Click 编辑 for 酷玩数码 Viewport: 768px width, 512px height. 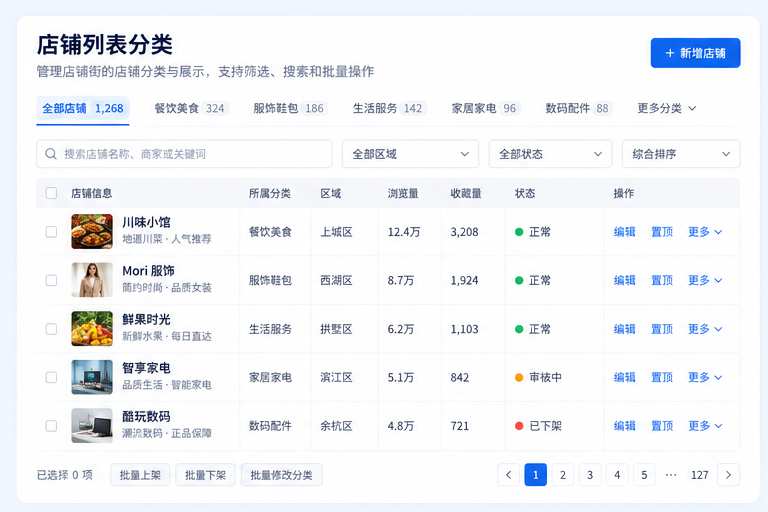tap(624, 426)
